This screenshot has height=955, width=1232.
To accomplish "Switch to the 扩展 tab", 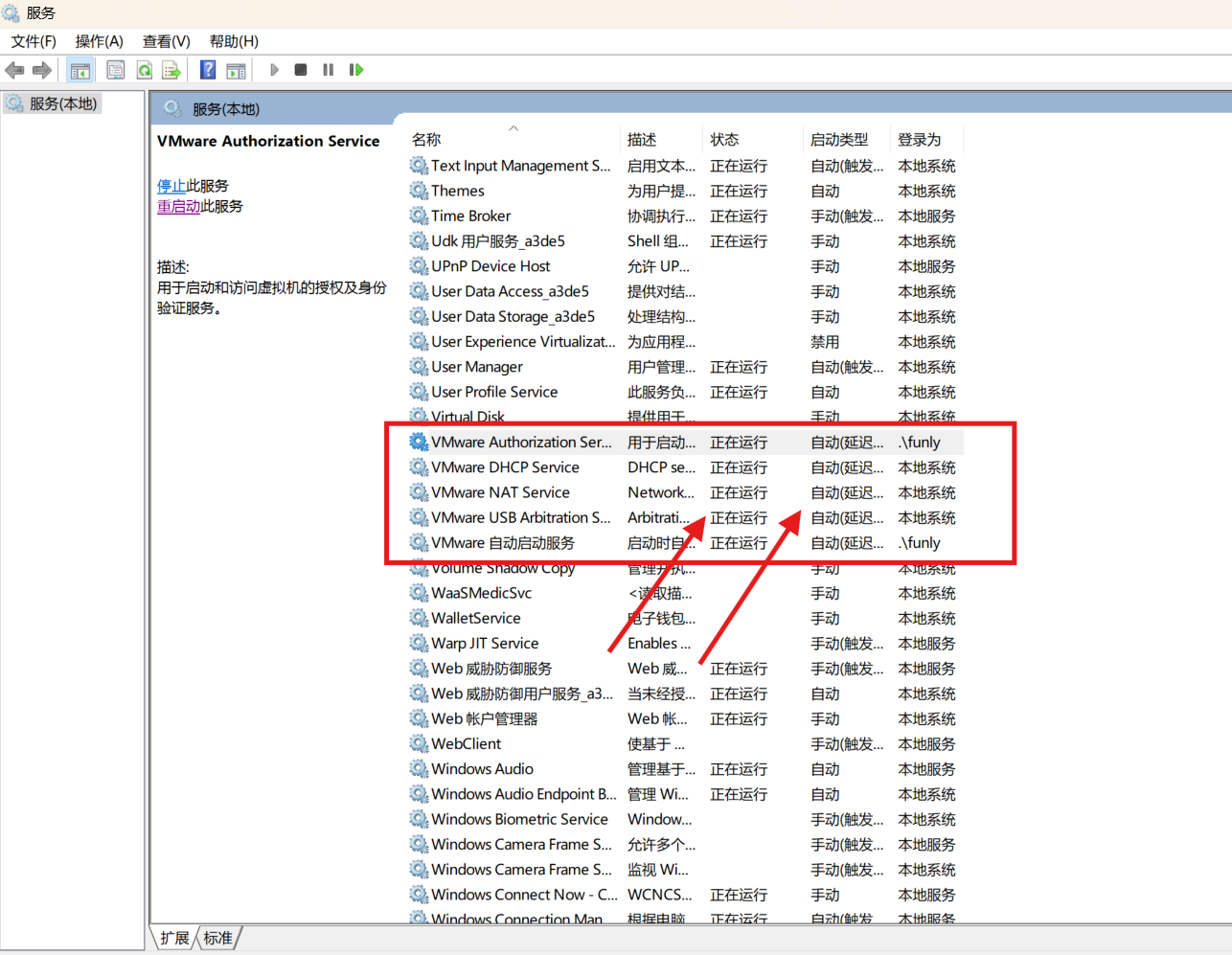I will (x=174, y=938).
